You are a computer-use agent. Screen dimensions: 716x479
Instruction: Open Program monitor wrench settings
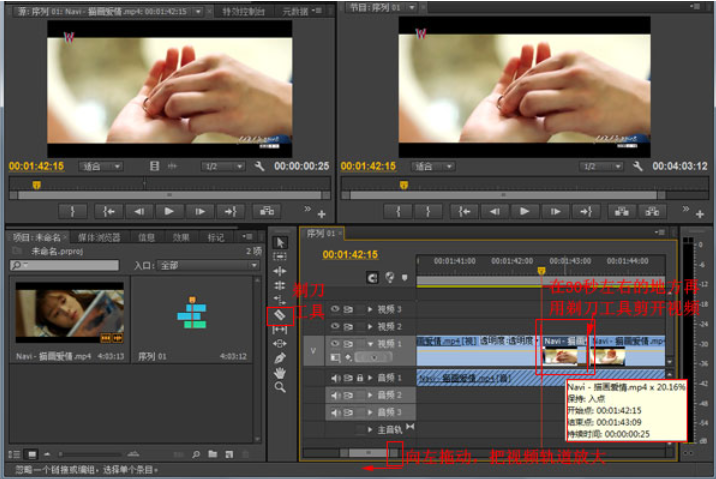[637, 166]
